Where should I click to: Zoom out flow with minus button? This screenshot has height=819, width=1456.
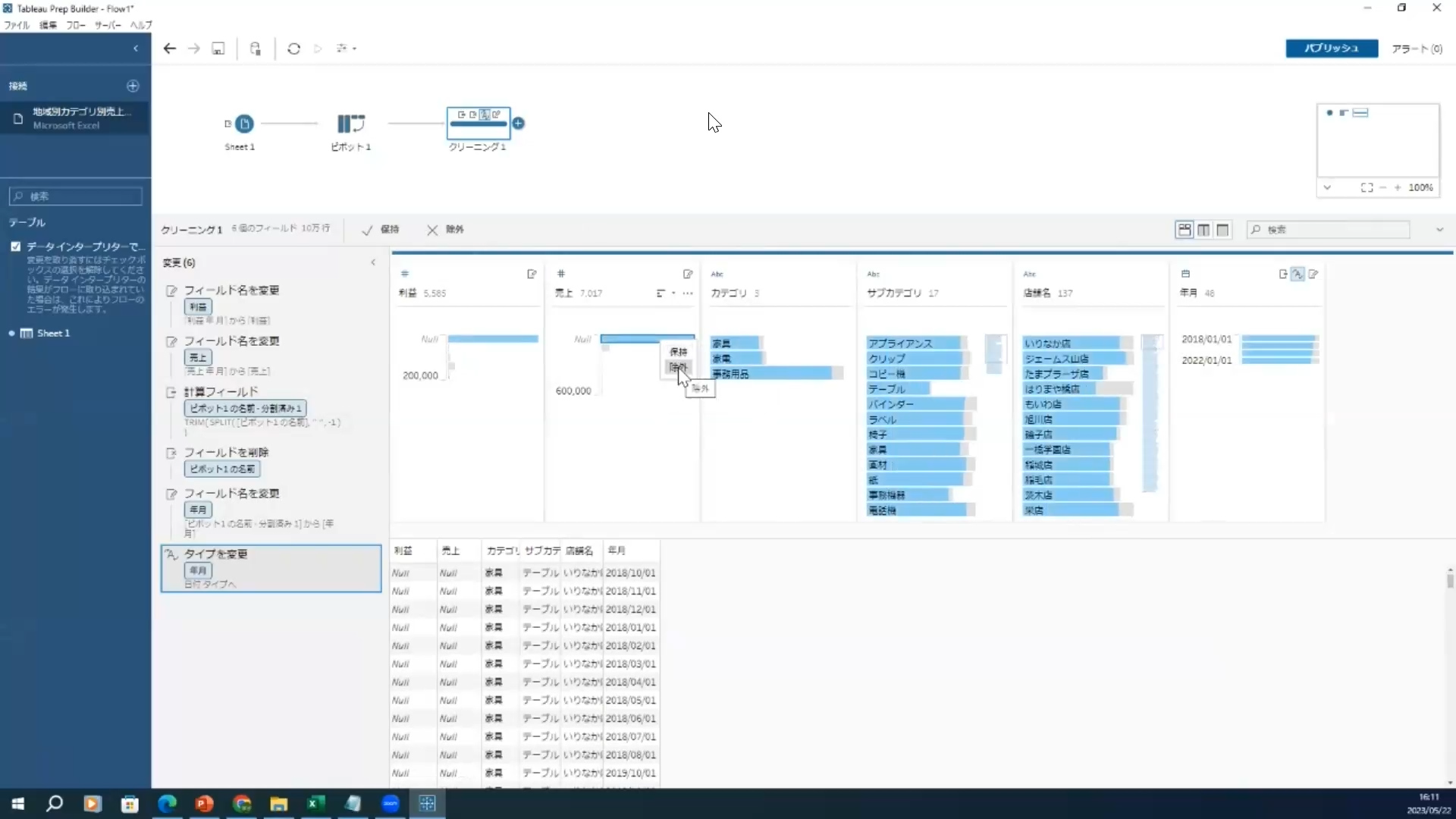[1382, 187]
